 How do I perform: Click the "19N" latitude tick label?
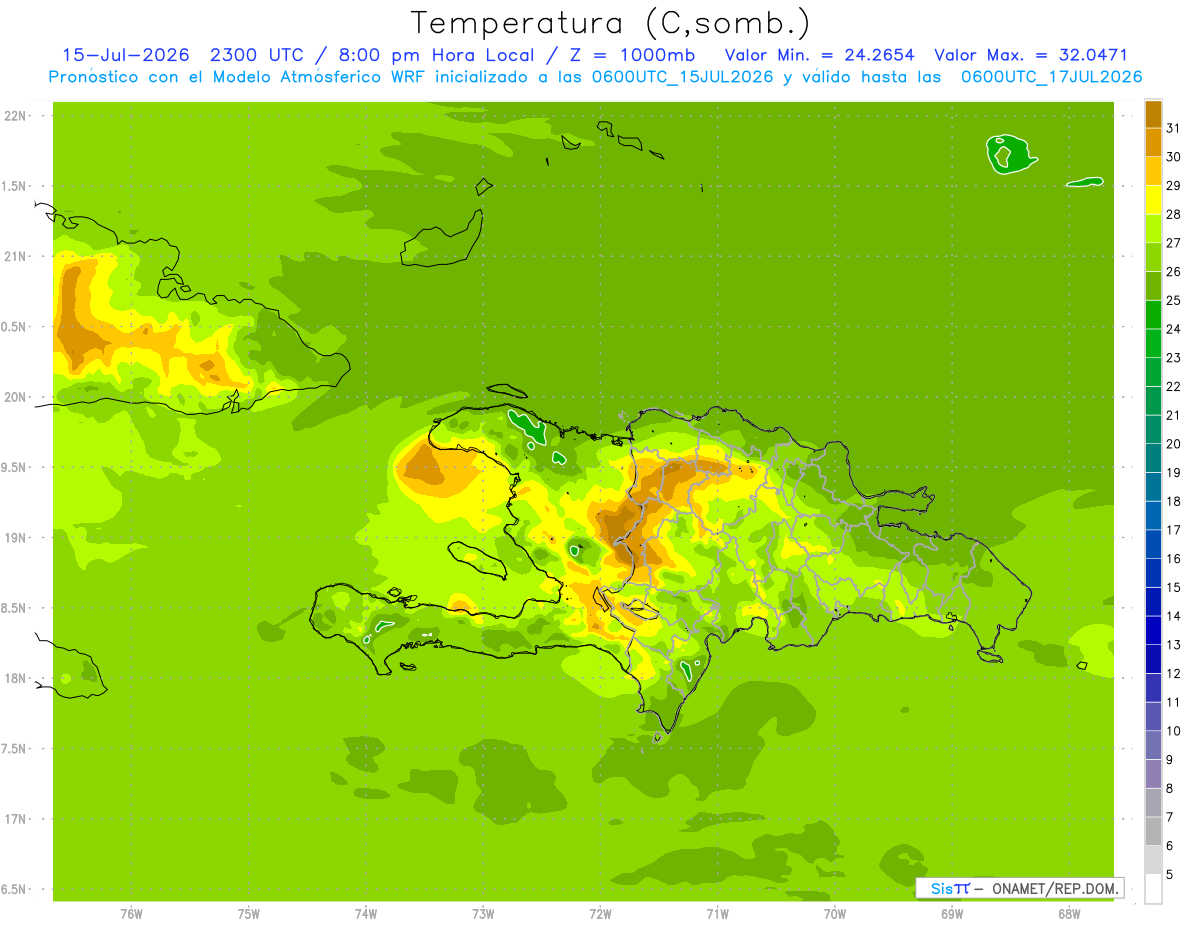point(15,538)
